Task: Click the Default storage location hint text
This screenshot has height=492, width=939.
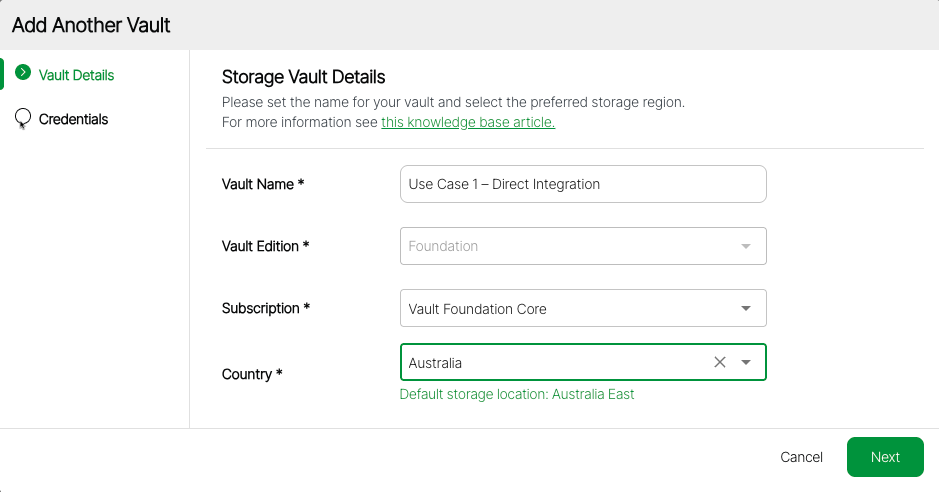Action: point(516,394)
